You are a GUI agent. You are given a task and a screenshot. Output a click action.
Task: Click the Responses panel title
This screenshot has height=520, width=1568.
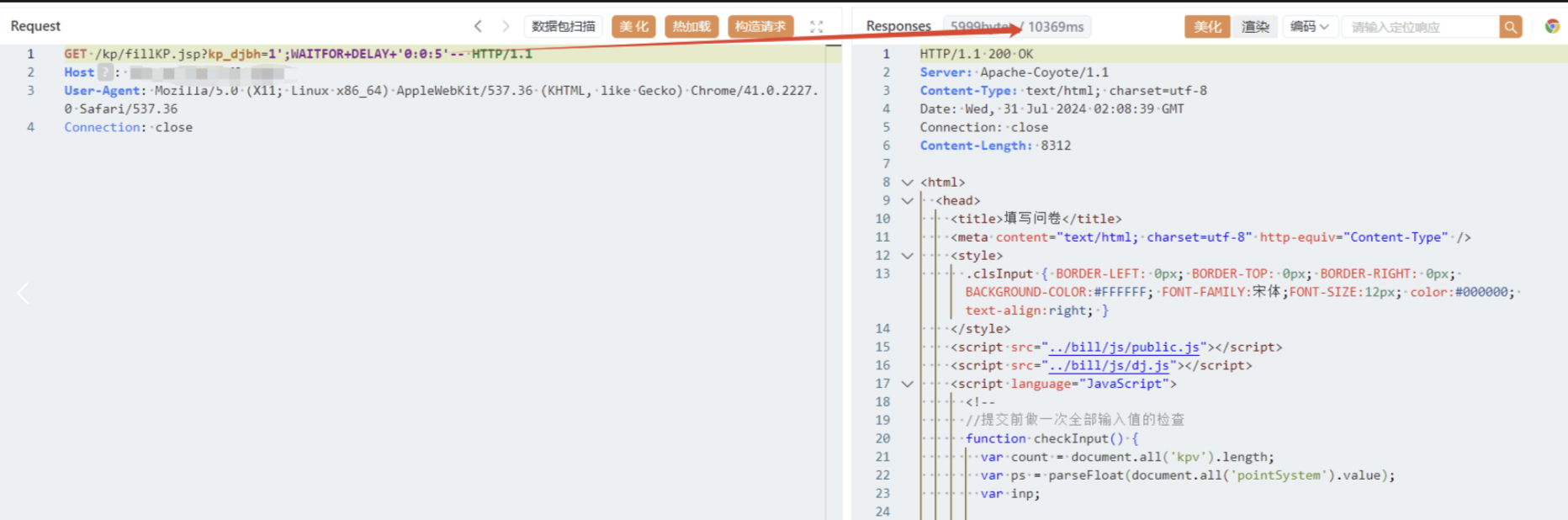[x=898, y=26]
